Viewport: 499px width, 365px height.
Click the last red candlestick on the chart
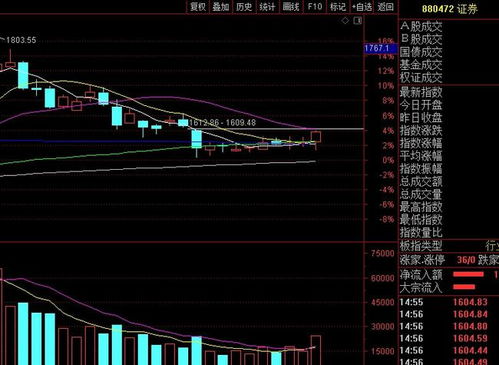tap(316, 137)
